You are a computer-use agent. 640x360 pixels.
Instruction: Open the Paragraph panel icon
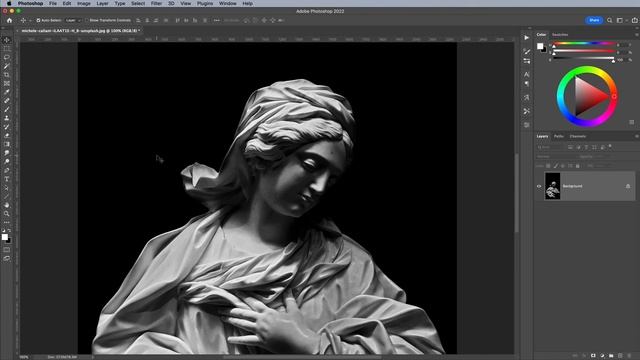(527, 84)
